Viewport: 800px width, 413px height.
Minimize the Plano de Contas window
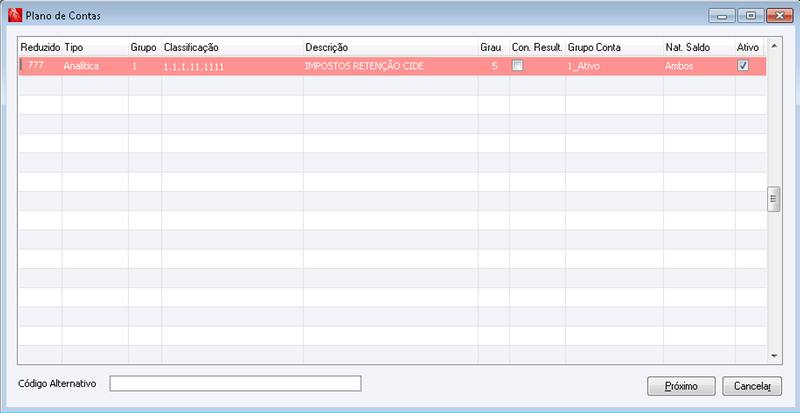(x=721, y=16)
